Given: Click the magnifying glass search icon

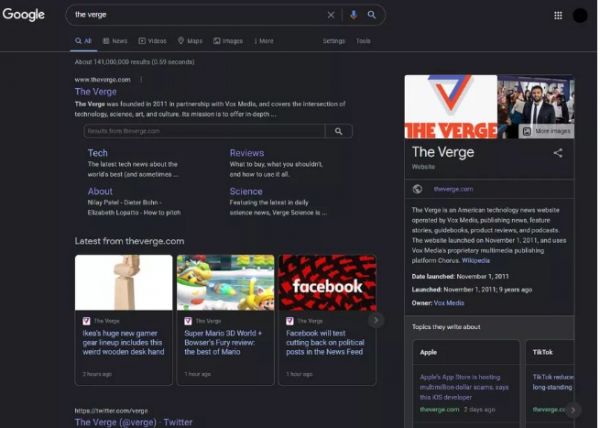Looking at the screenshot, I should (x=372, y=15).
